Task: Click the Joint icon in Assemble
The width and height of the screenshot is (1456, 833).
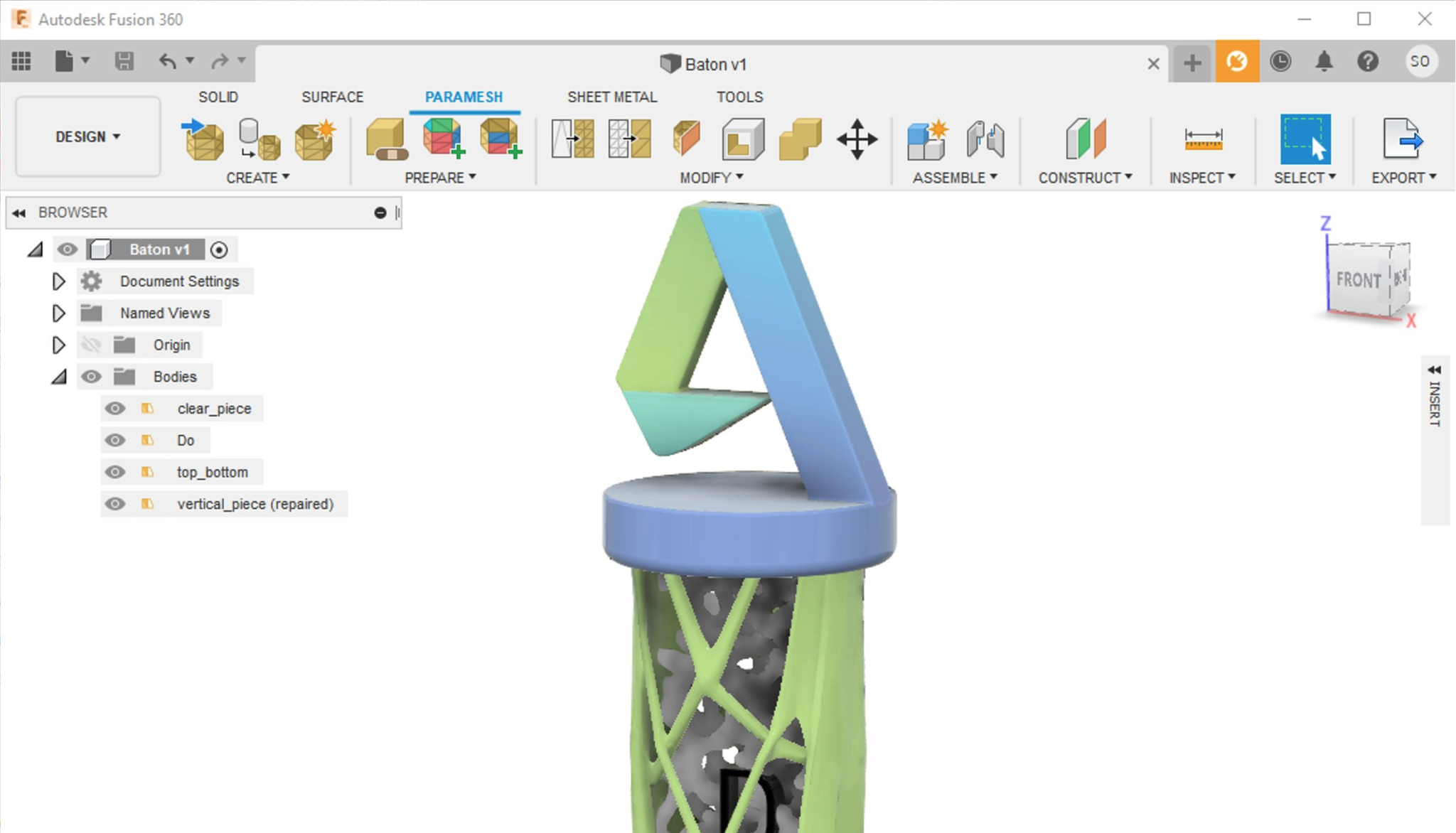Action: [985, 139]
